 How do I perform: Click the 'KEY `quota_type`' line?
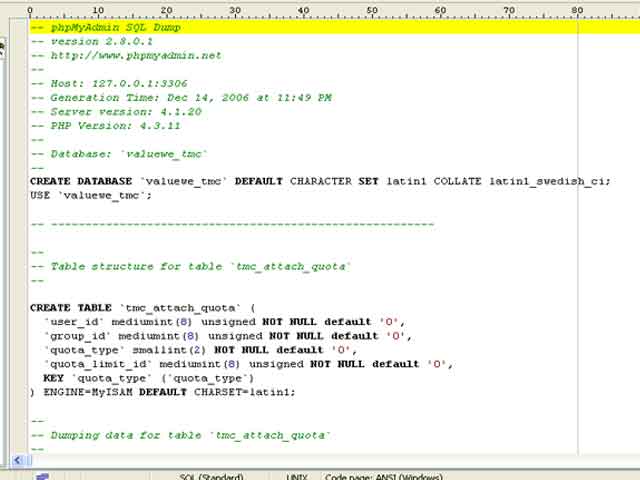[149, 378]
